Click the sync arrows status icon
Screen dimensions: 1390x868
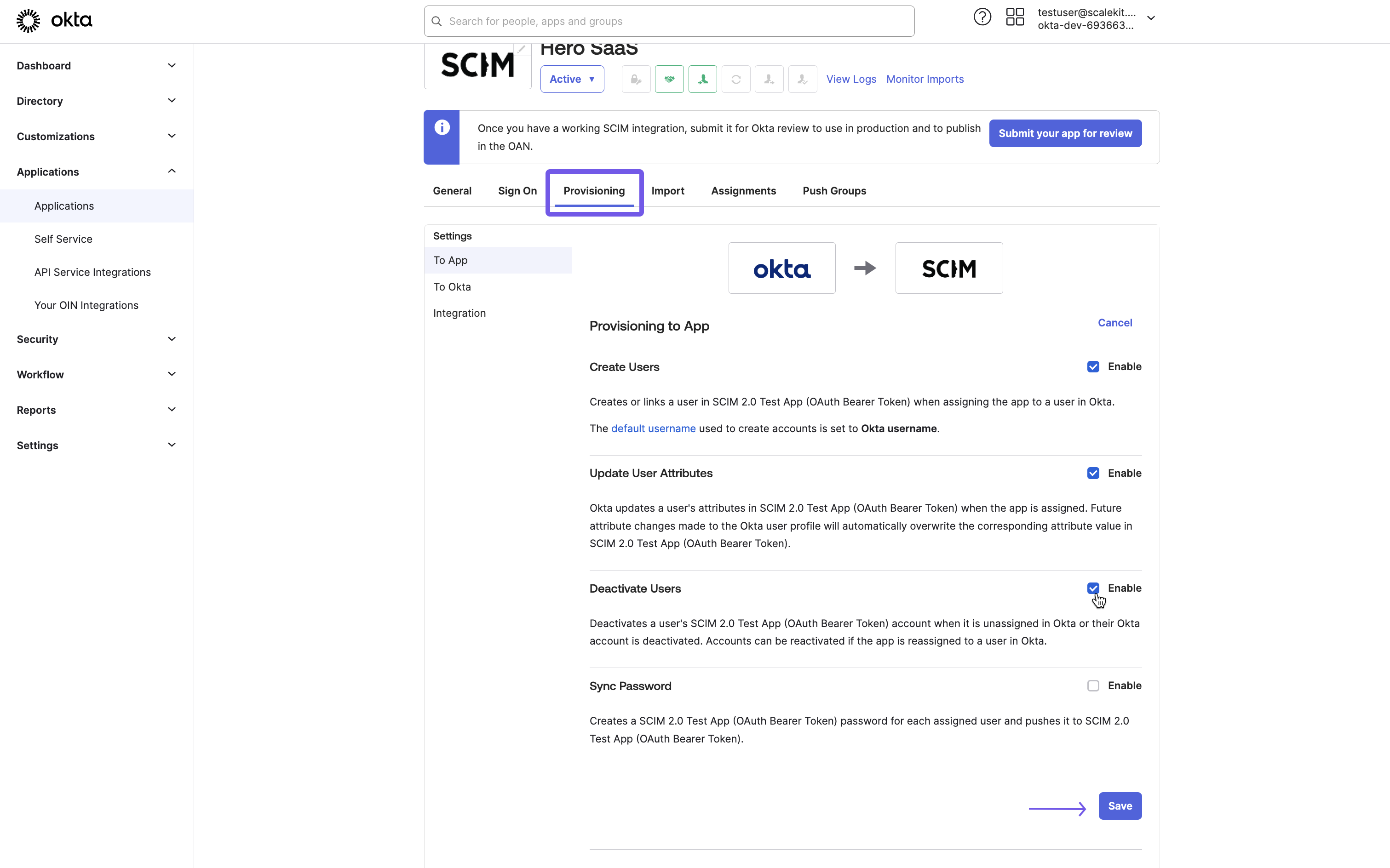coord(736,79)
